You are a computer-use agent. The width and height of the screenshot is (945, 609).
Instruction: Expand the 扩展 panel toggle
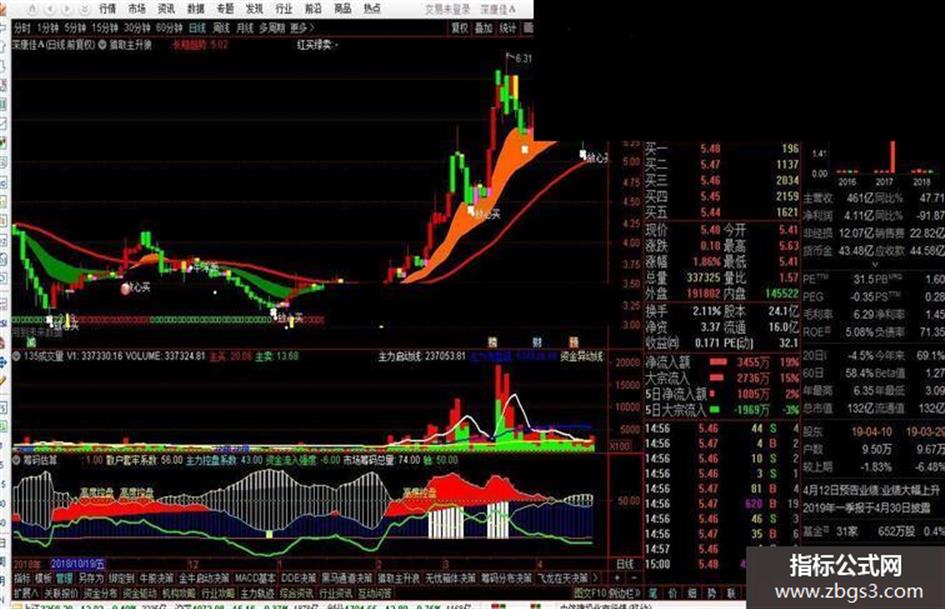pos(26,593)
